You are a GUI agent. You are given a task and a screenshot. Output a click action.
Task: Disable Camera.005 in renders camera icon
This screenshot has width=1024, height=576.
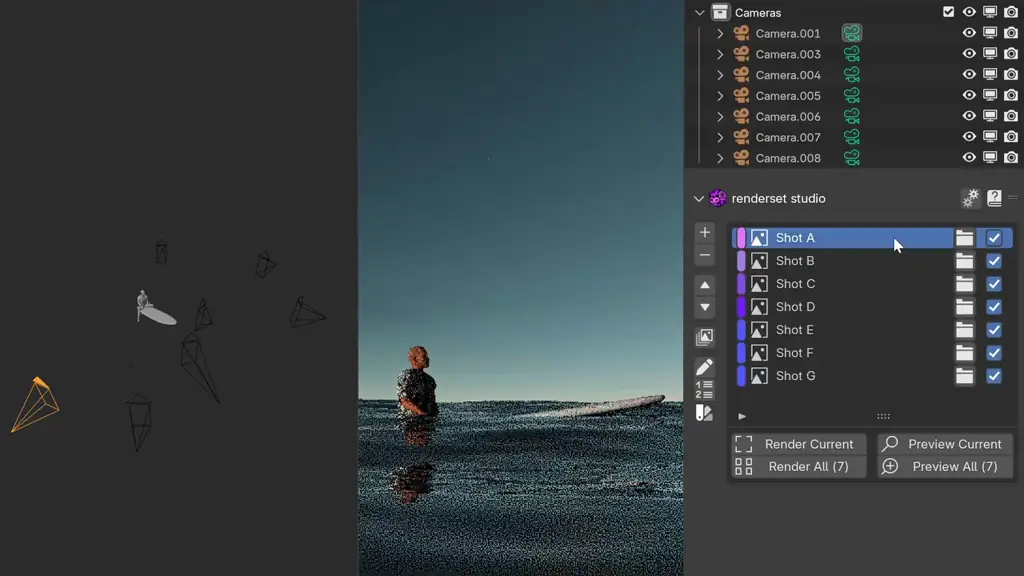click(x=1011, y=95)
